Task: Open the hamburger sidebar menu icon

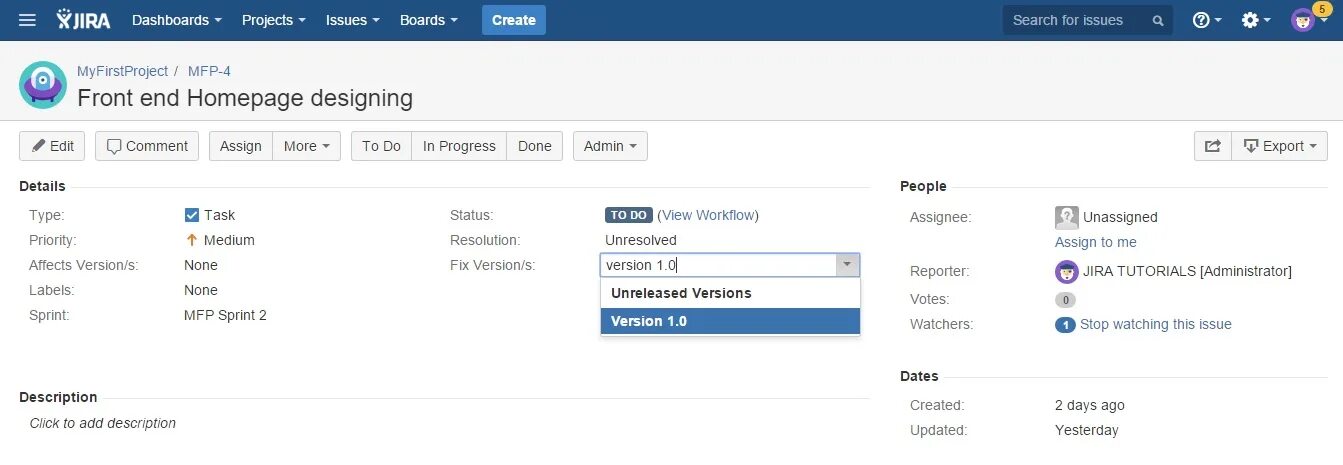Action: [28, 20]
